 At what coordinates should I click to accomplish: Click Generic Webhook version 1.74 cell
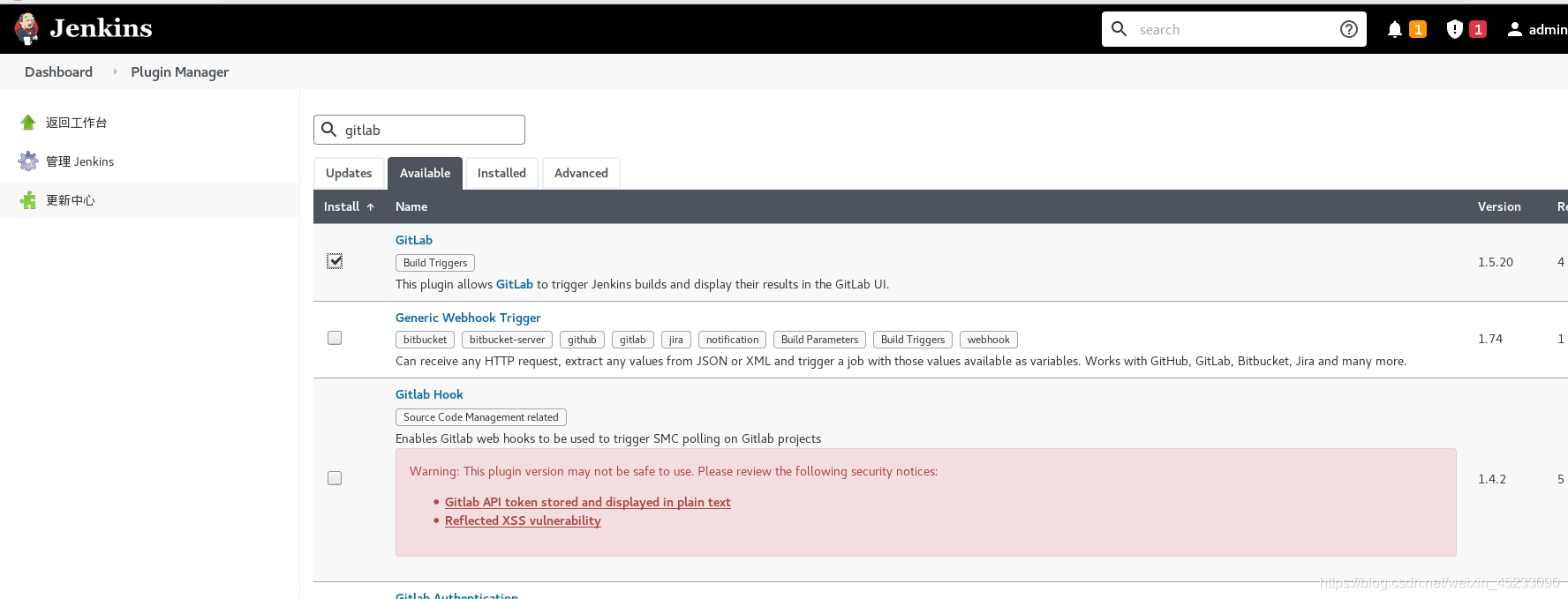click(x=1490, y=339)
